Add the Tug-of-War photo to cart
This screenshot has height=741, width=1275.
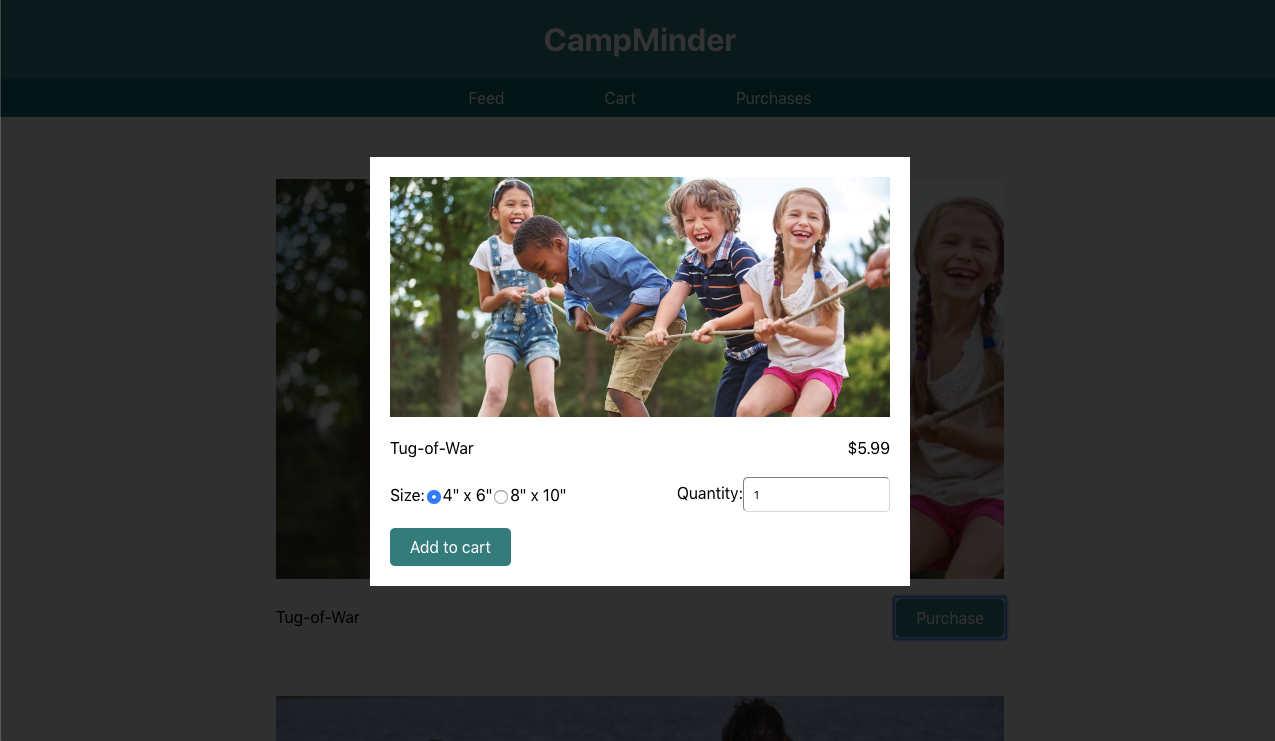click(x=450, y=547)
